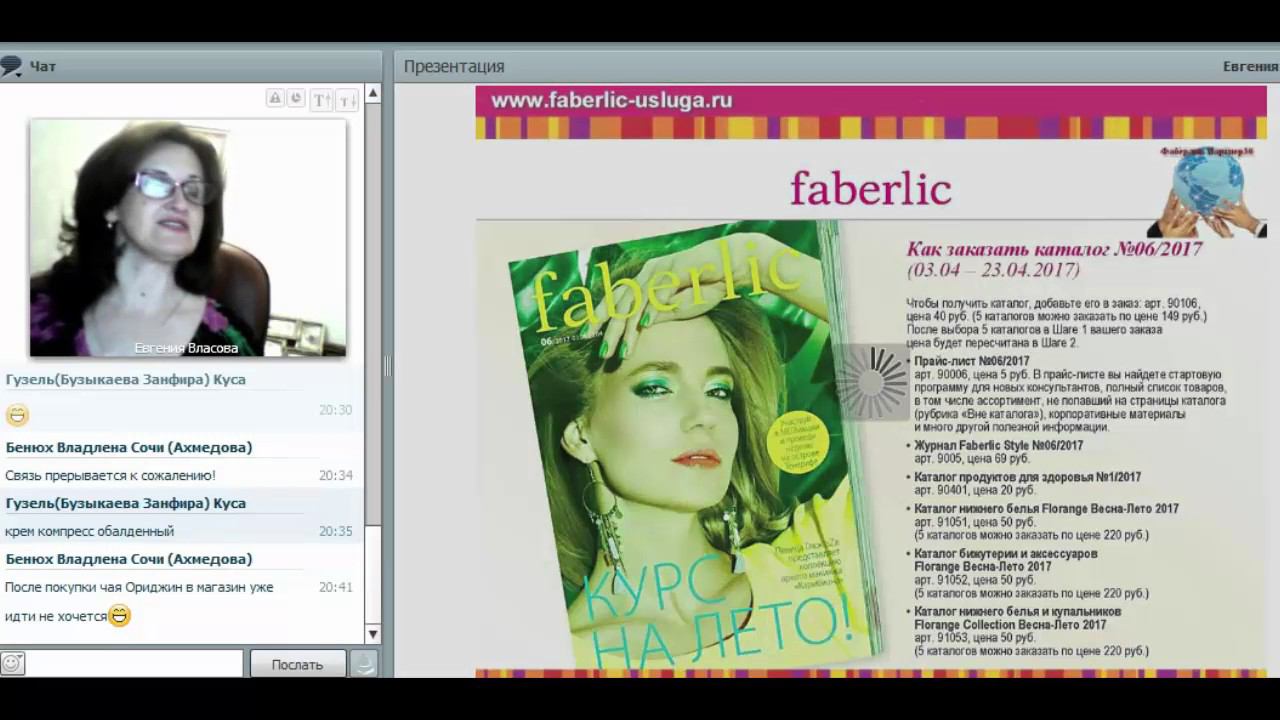This screenshot has width=1280, height=720.
Task: Click the webcam video of Евгения Власова
Action: [x=188, y=238]
